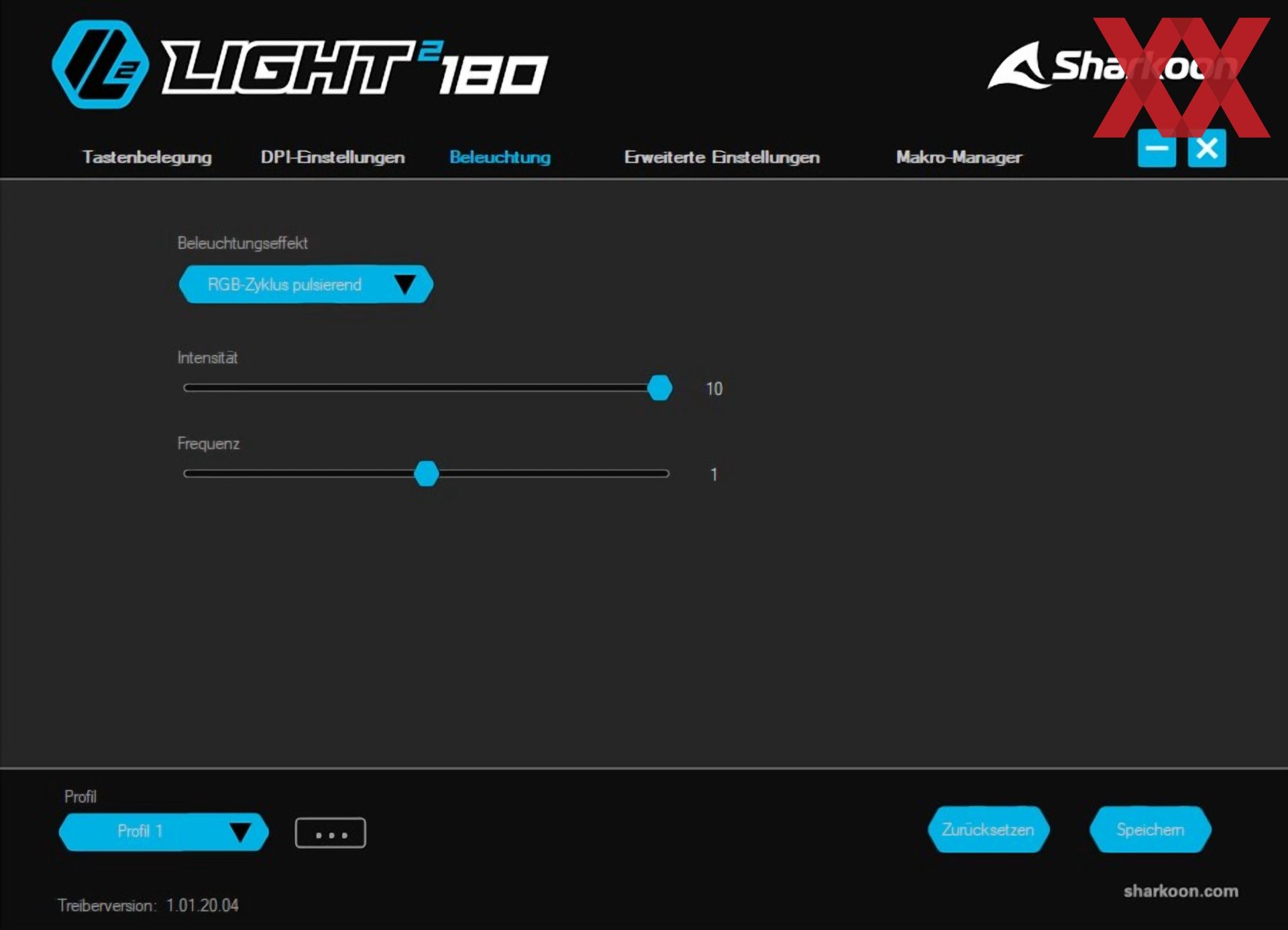The image size is (1288, 930).
Task: Click the Light² 180 hexagon logo icon
Action: tap(101, 64)
